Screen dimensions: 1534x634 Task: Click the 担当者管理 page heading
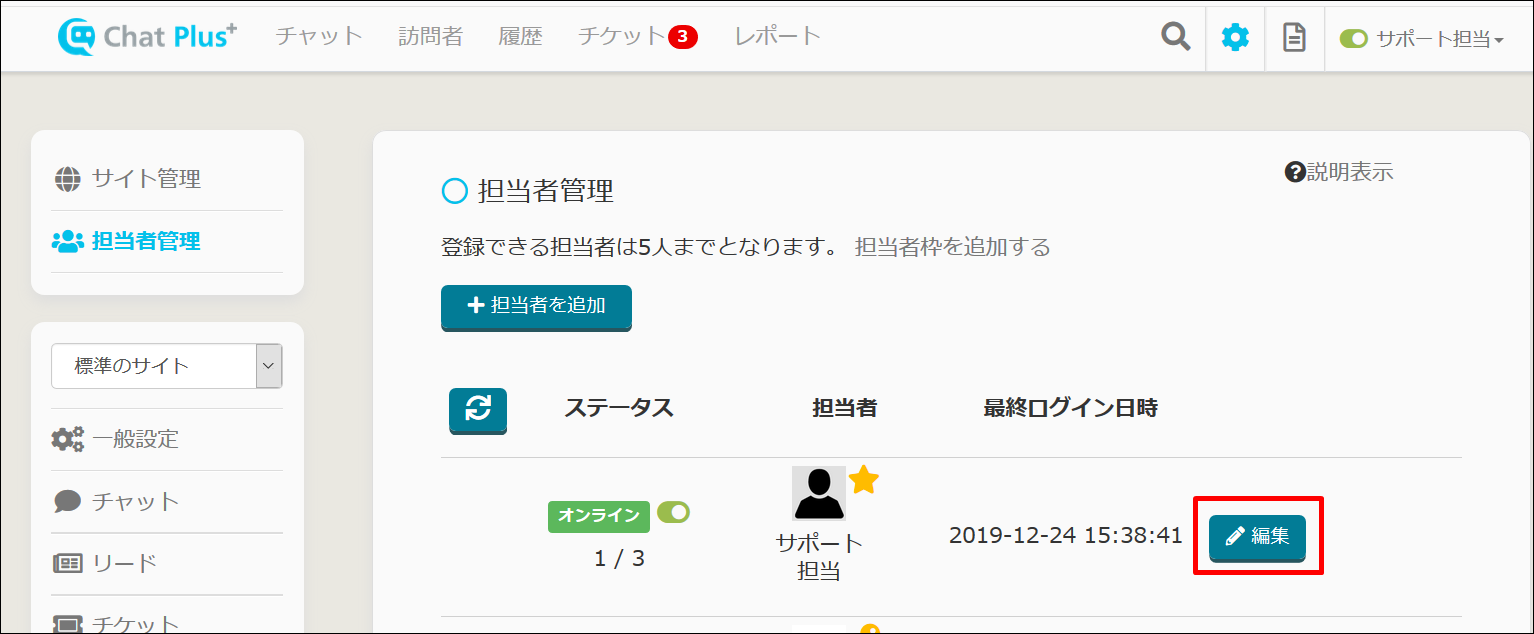[546, 191]
